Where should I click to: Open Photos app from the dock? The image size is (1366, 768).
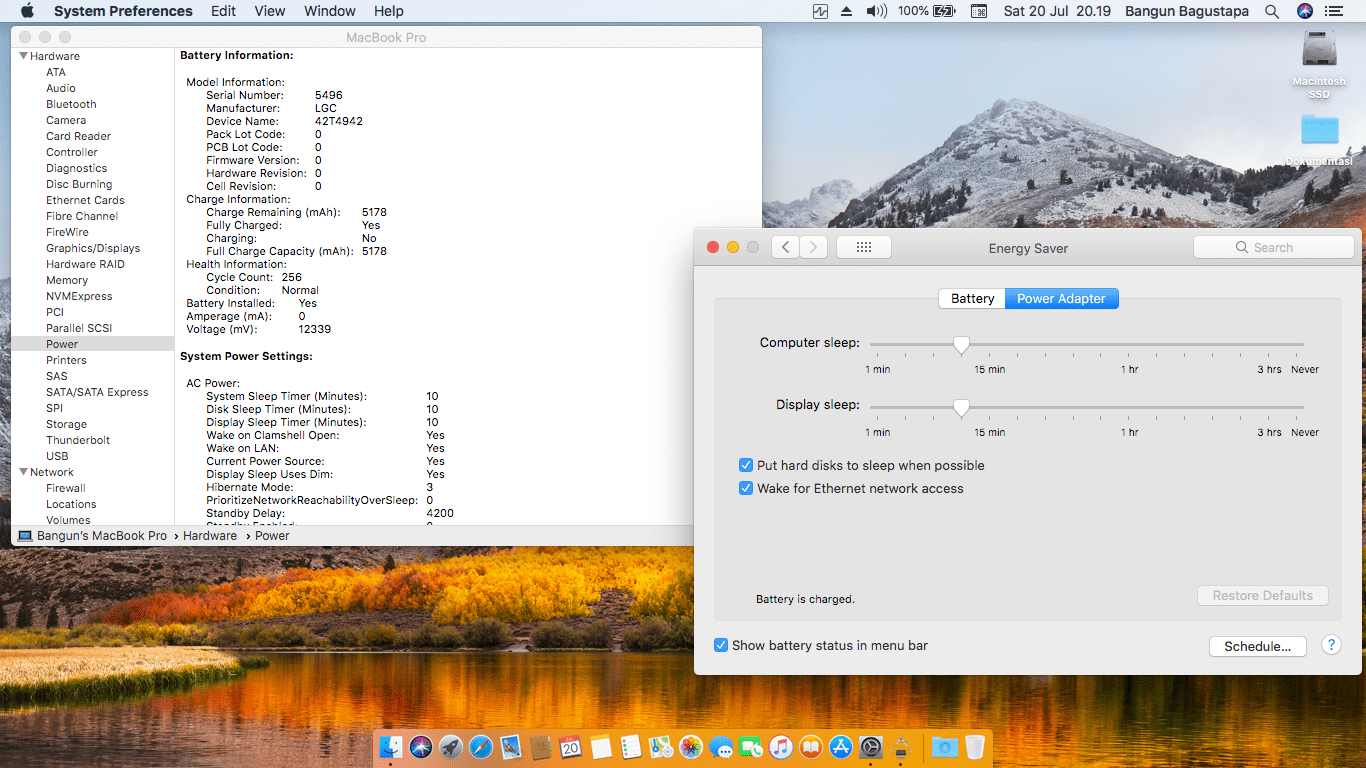point(691,747)
